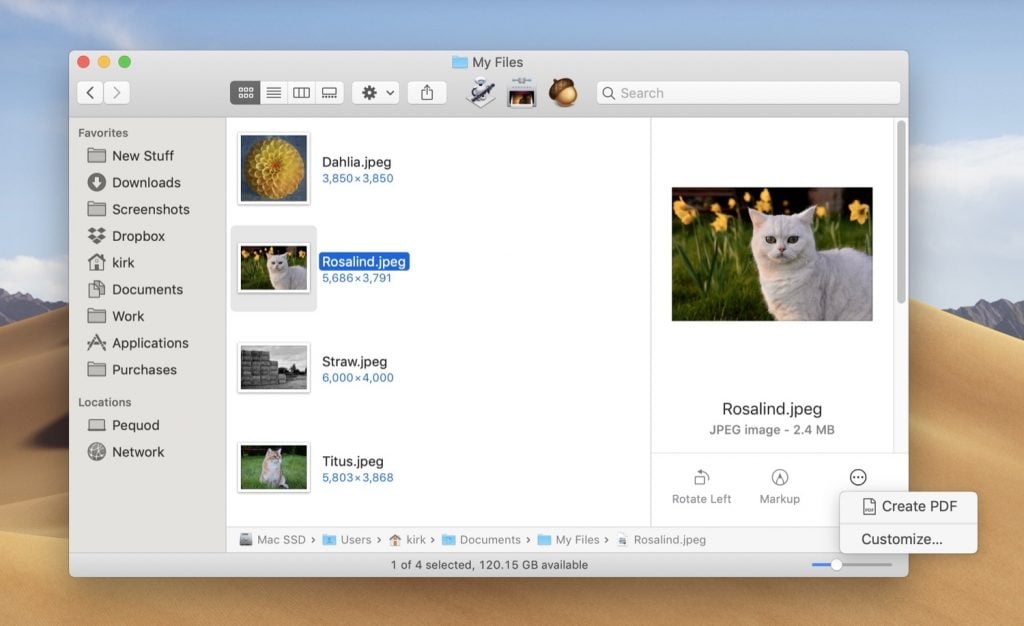The width and height of the screenshot is (1024, 626).
Task: Launch the Automator robot icon in toolbar
Action: [x=480, y=92]
